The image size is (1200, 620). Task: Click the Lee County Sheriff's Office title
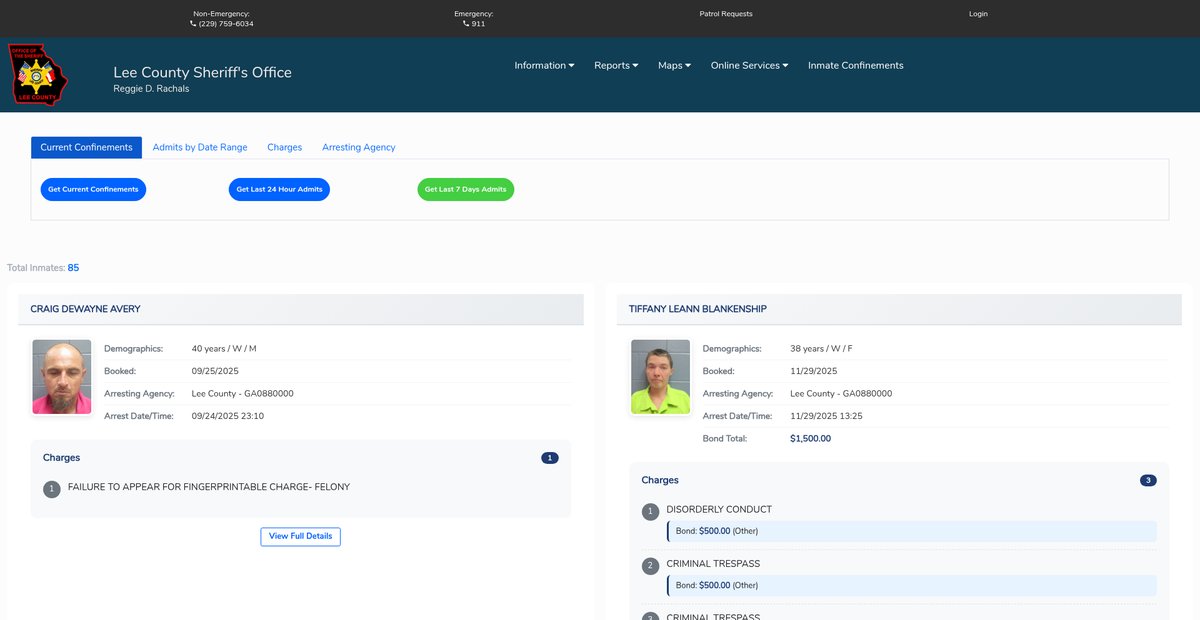[202, 72]
